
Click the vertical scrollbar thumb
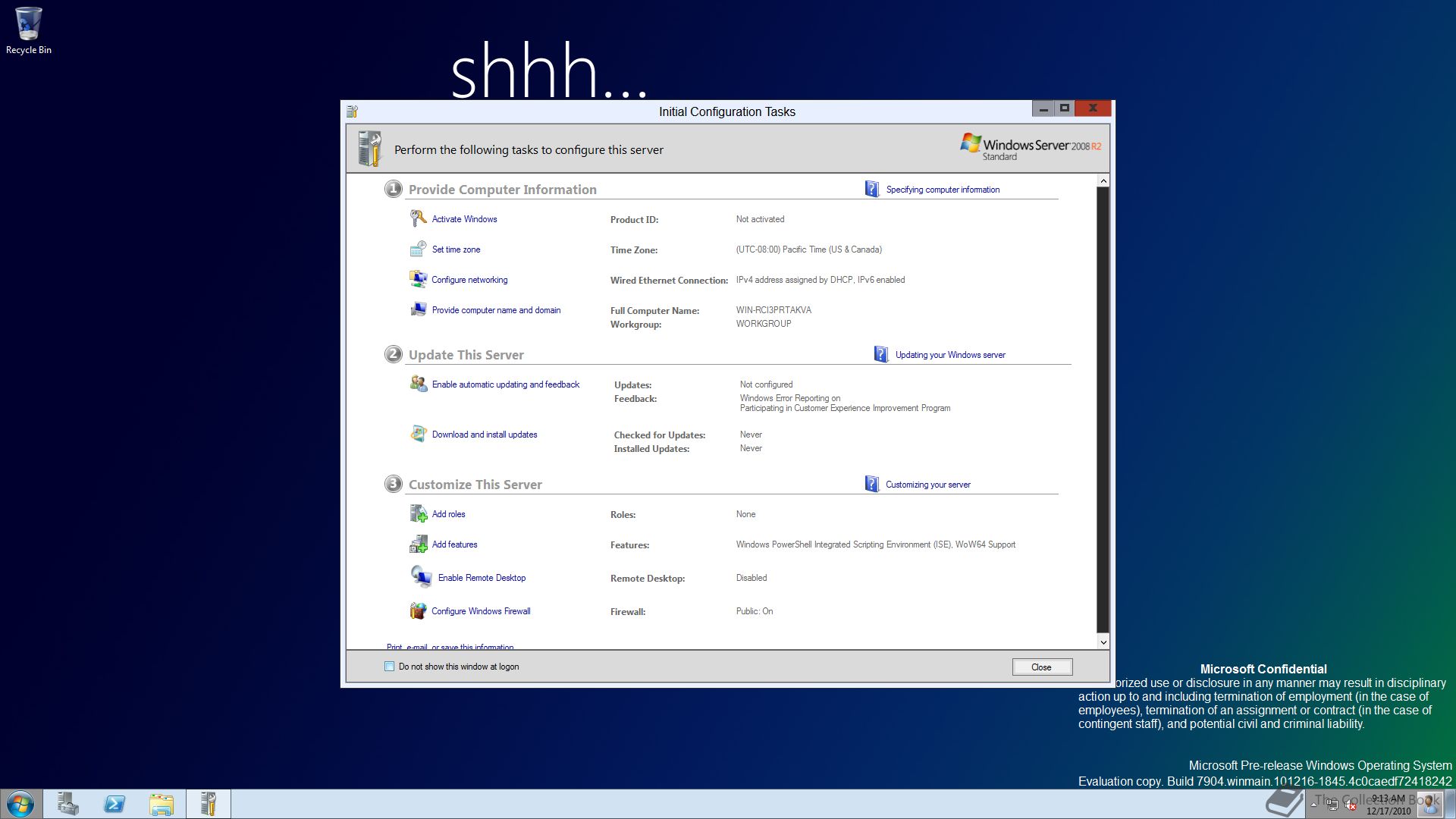(x=1103, y=409)
